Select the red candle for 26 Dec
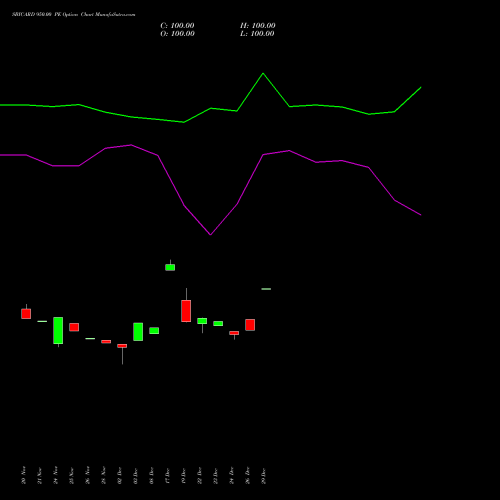Screen dimensions: 500x500 point(250,325)
